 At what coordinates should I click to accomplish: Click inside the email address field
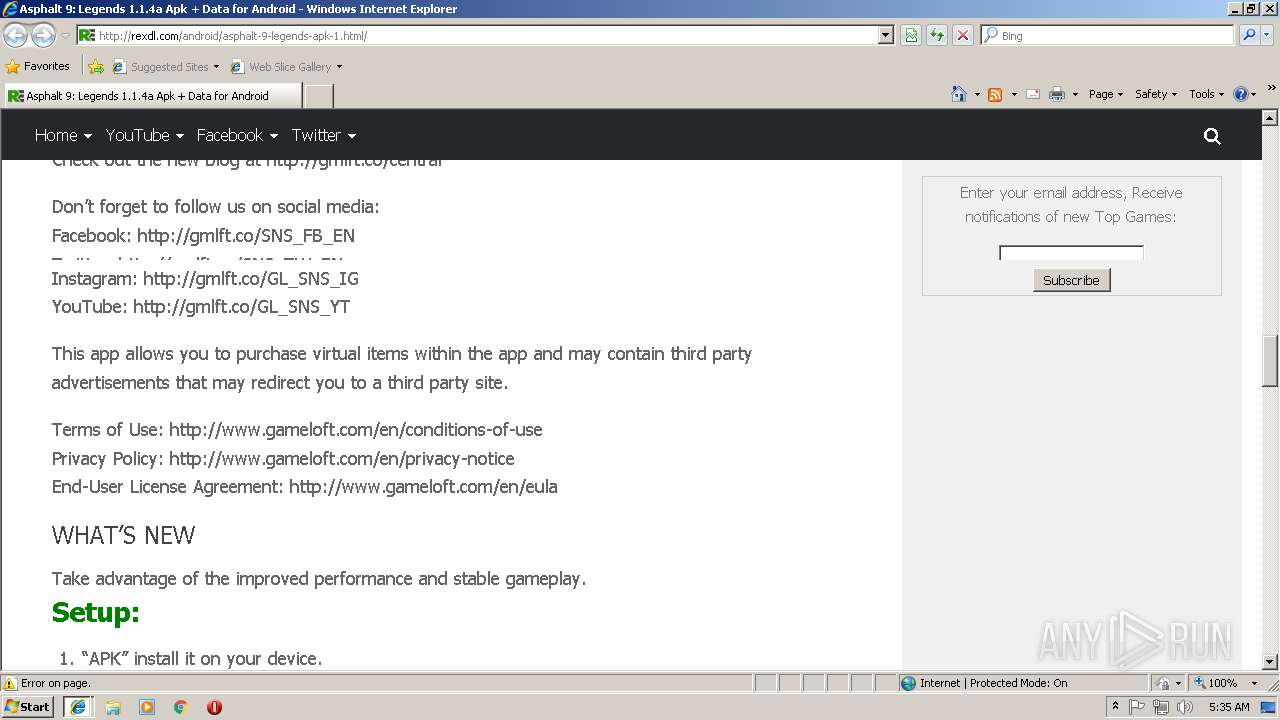pos(1071,253)
